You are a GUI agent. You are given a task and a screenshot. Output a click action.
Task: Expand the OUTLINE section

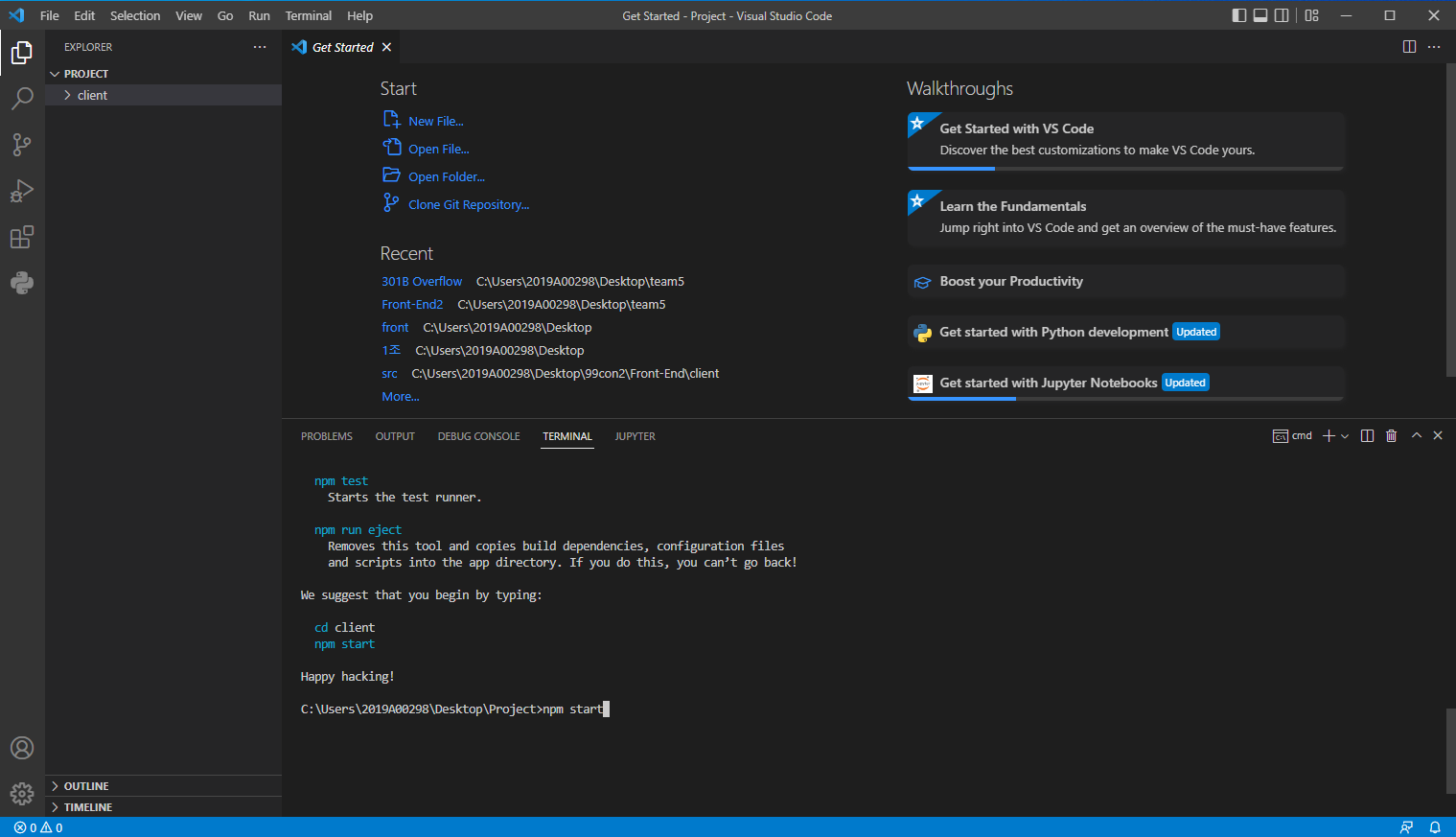pos(163,786)
